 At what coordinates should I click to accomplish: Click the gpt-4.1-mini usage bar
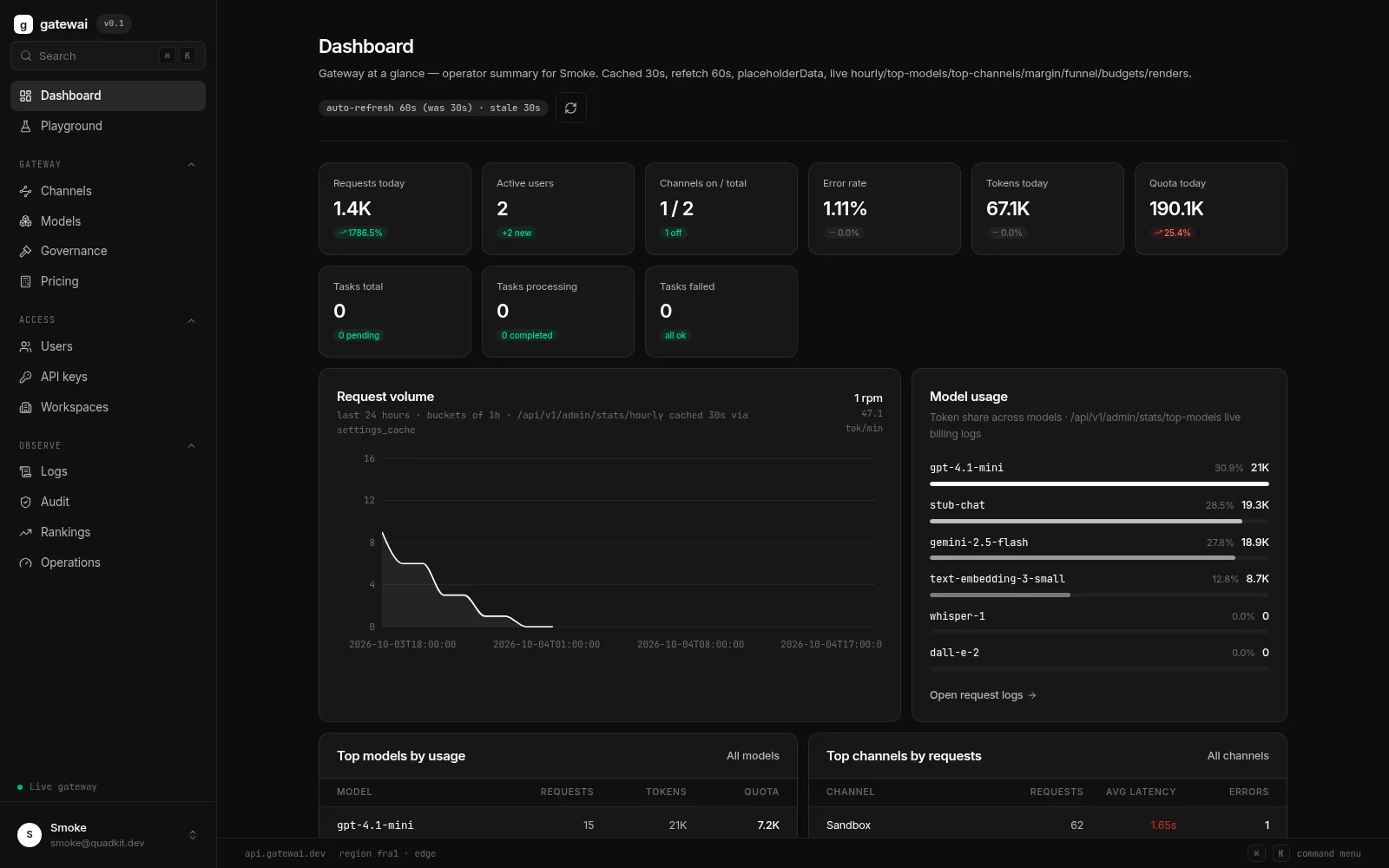click(x=1099, y=483)
